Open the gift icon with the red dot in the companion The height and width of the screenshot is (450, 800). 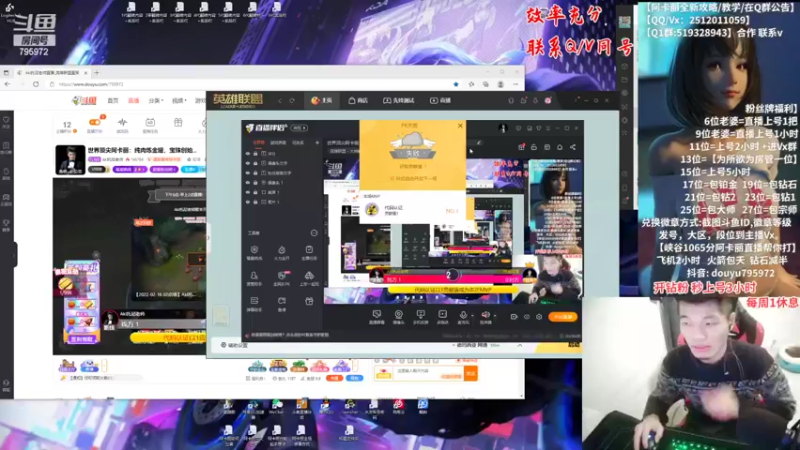click(x=521, y=147)
